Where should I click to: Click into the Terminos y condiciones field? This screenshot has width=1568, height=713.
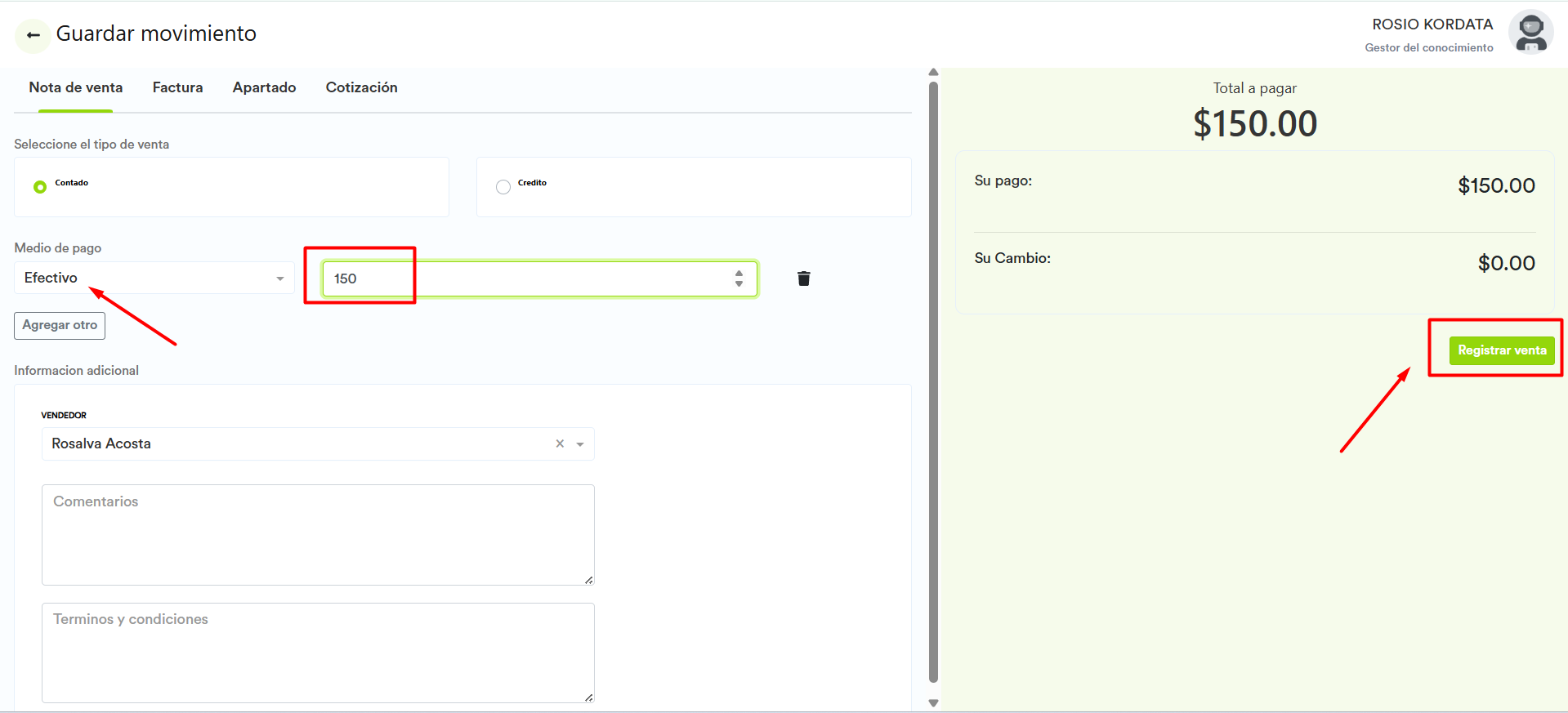coord(317,653)
